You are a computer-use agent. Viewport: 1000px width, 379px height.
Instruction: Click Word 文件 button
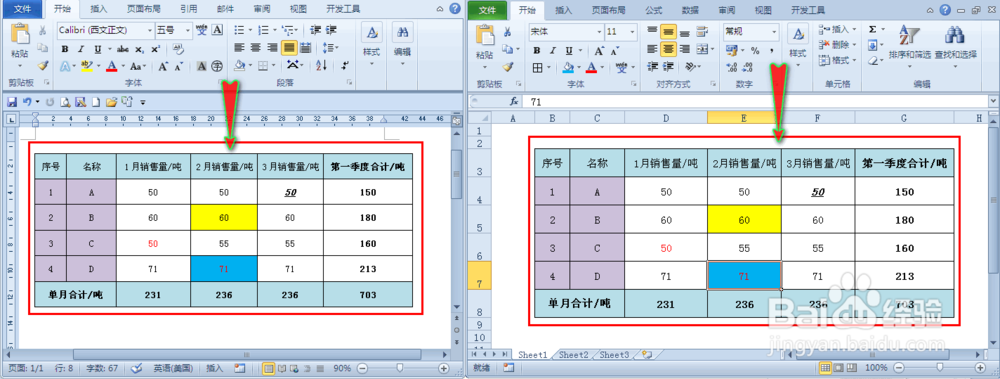click(22, 10)
